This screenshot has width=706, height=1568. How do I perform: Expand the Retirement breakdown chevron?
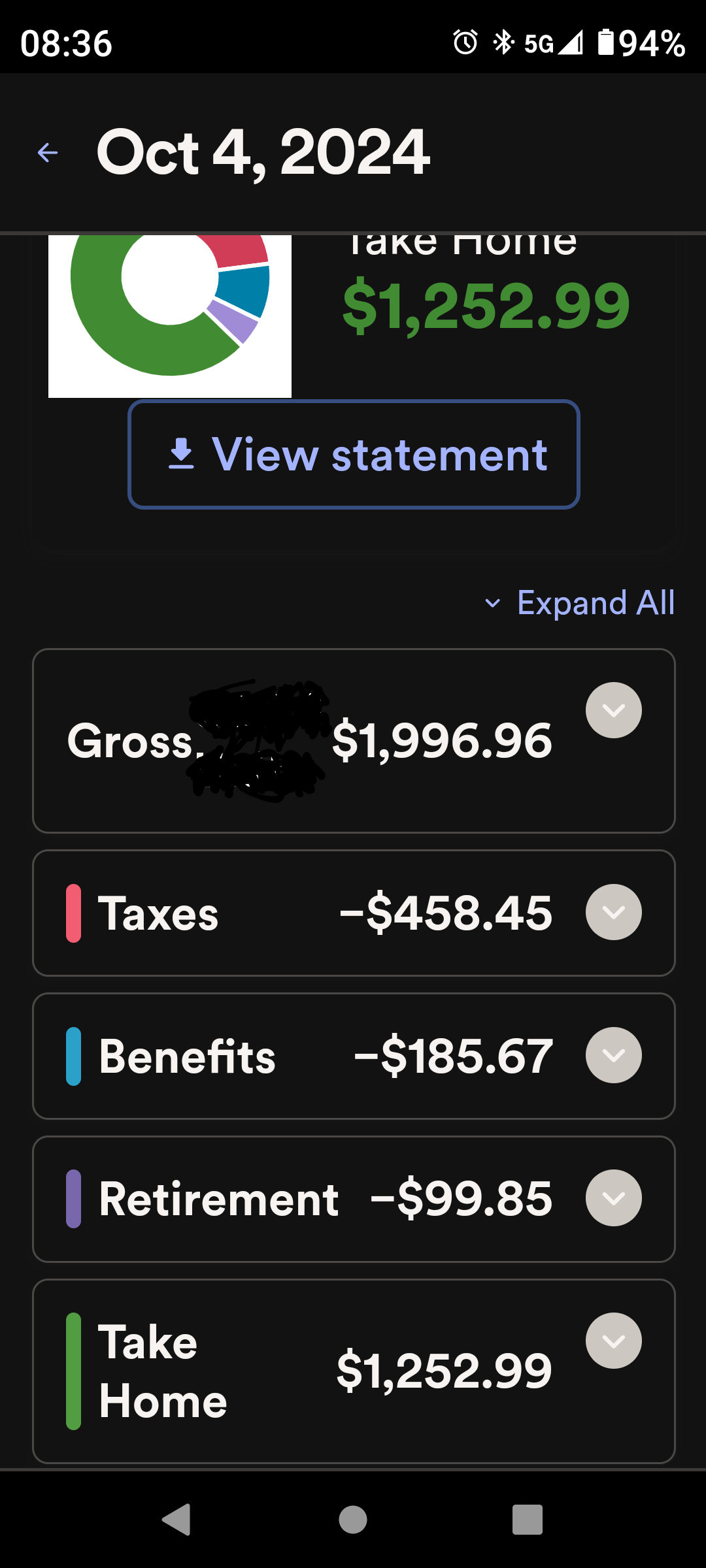coord(613,1198)
